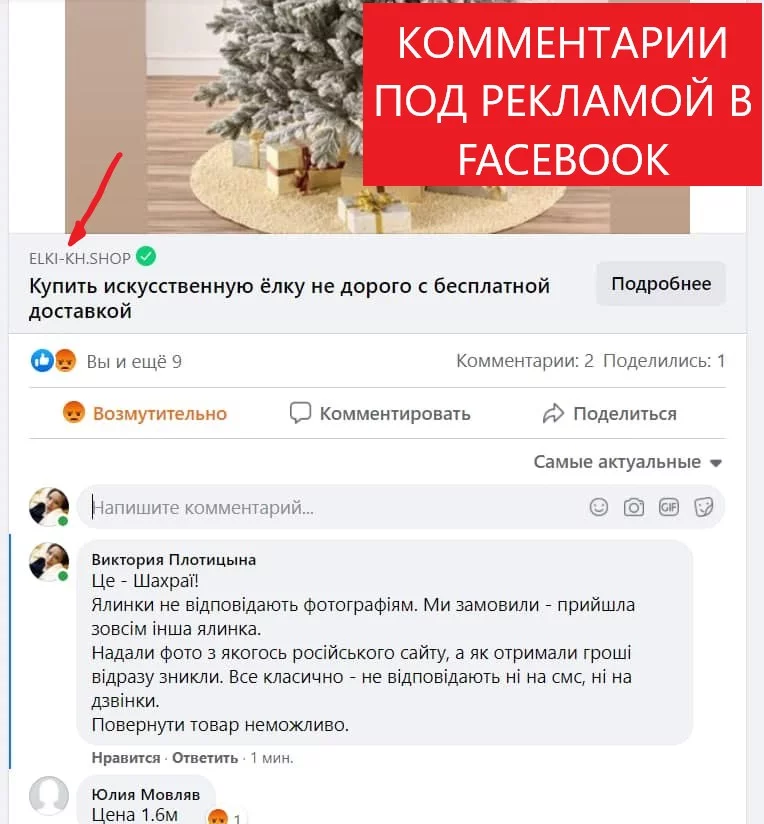Click angry reaction on Юлия Мовляв comment
Image resolution: width=764 pixels, height=824 pixels.
(x=218, y=817)
